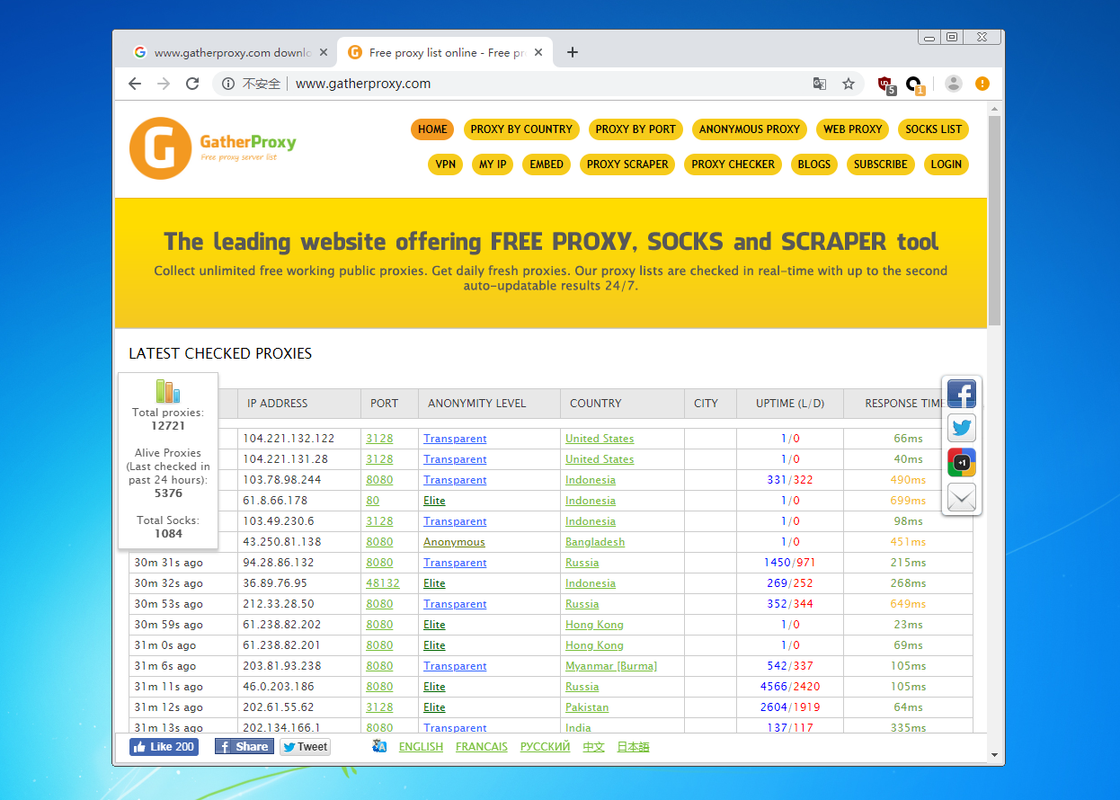Click uptime value 4566/2420
This screenshot has height=800, width=1120.
point(790,686)
